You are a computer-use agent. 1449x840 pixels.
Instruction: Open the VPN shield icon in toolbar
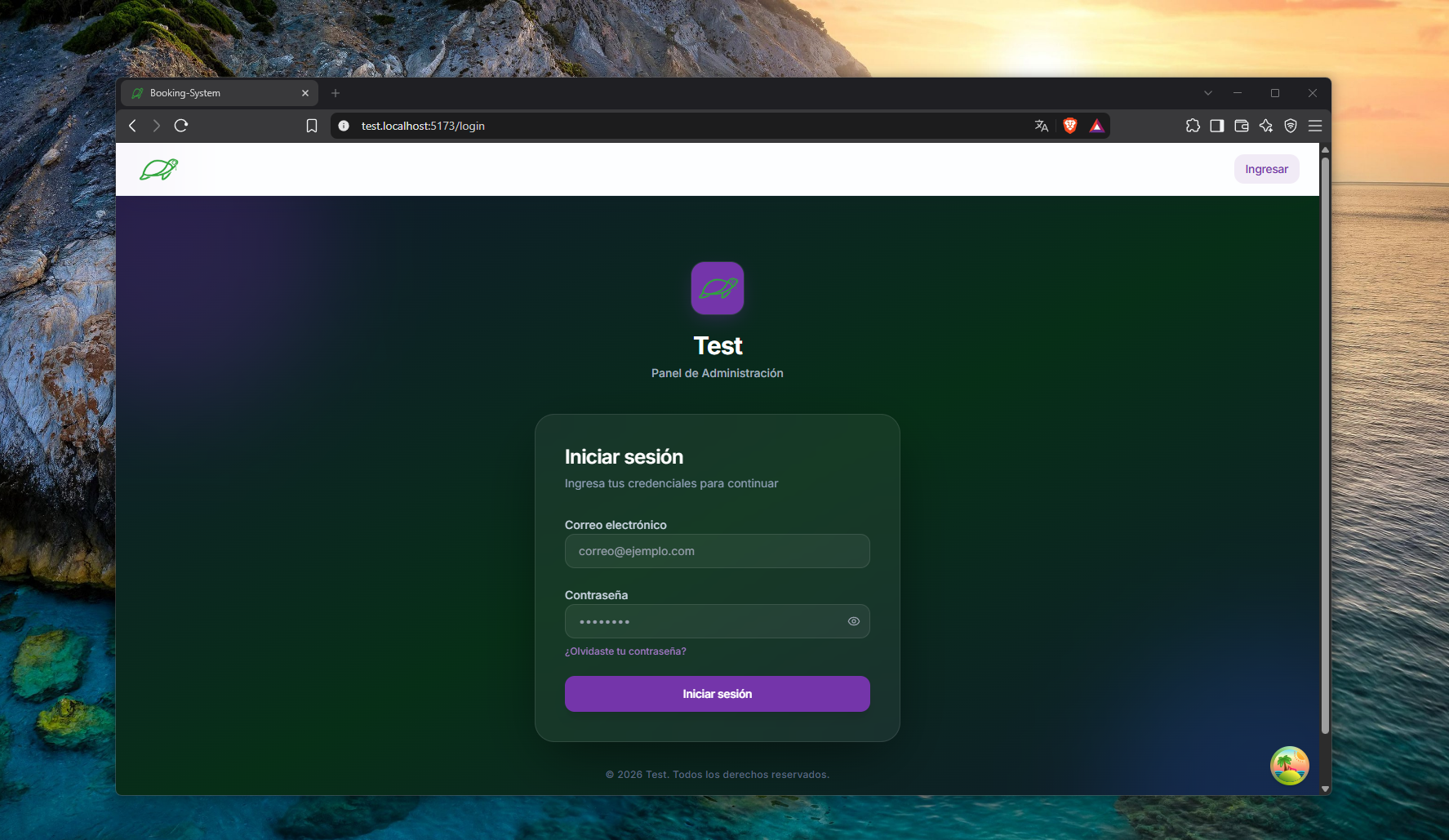[1291, 126]
